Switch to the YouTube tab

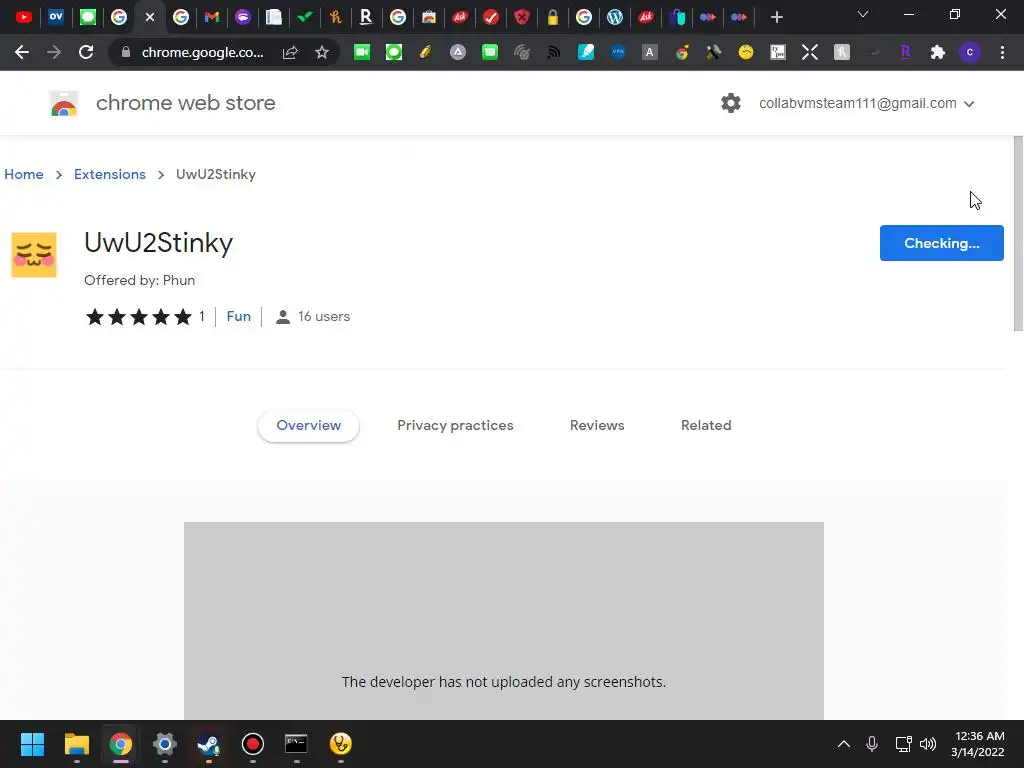pyautogui.click(x=24, y=17)
